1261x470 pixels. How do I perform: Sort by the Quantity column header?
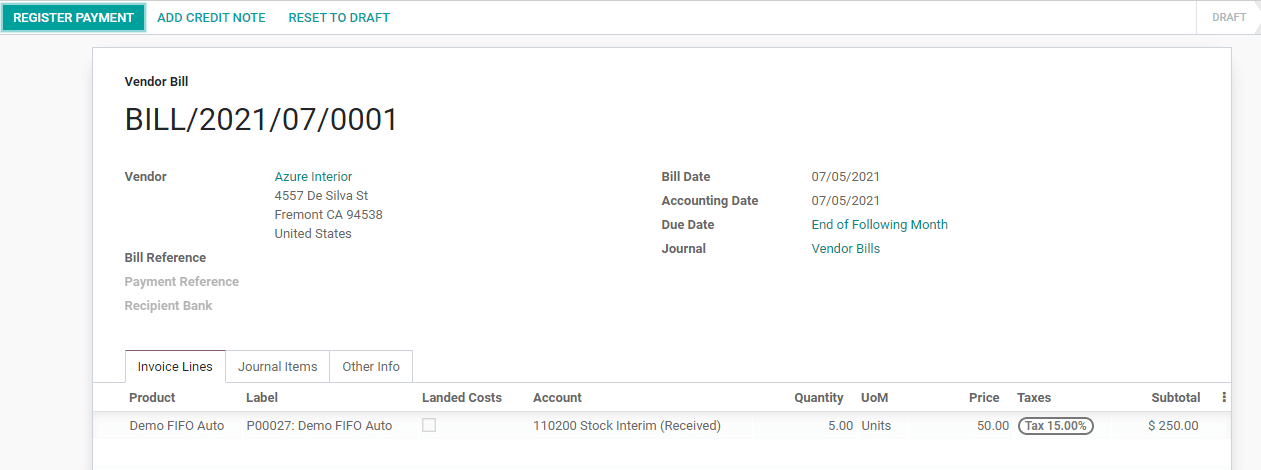[x=818, y=398]
